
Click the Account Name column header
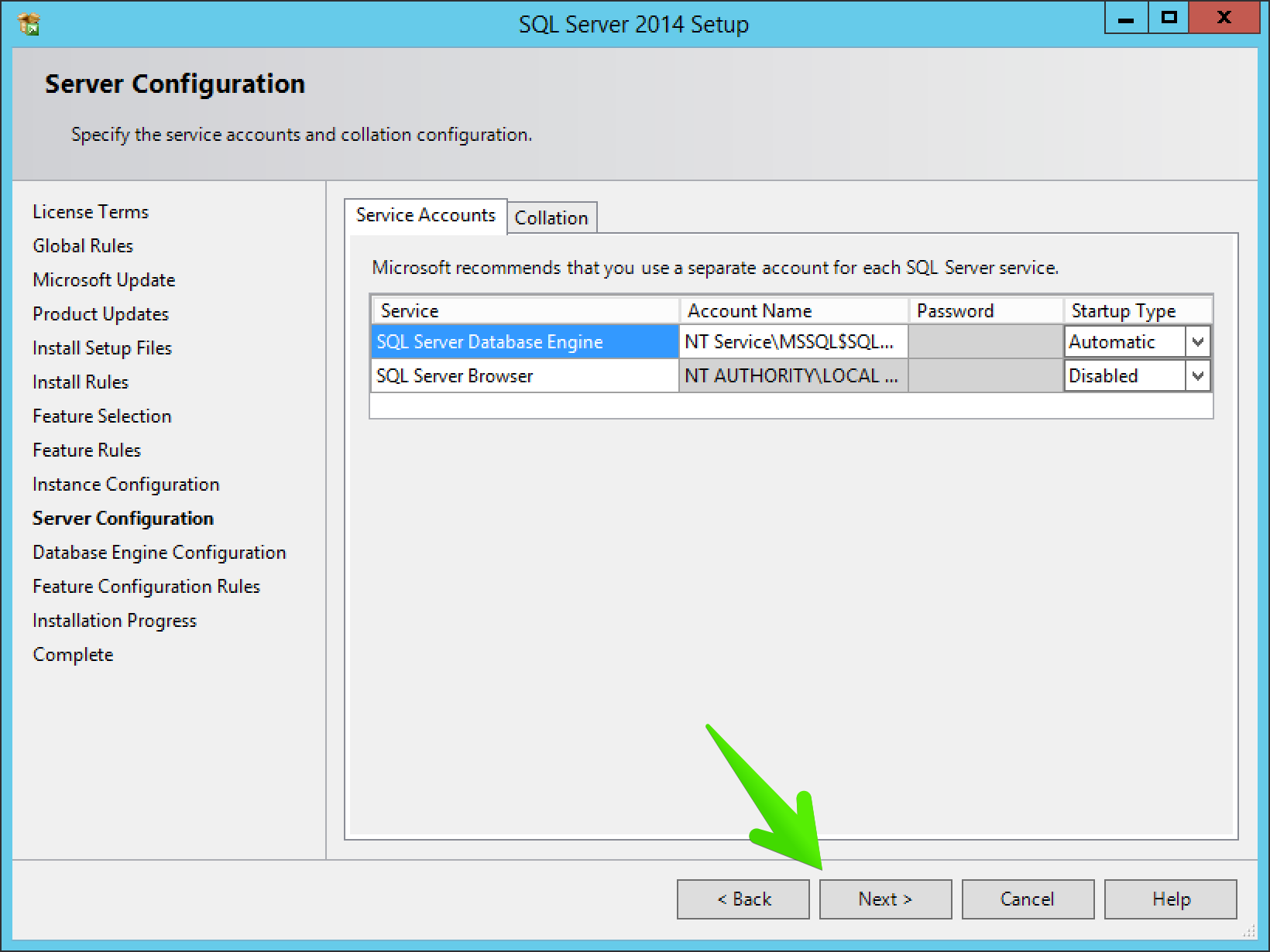click(x=793, y=310)
